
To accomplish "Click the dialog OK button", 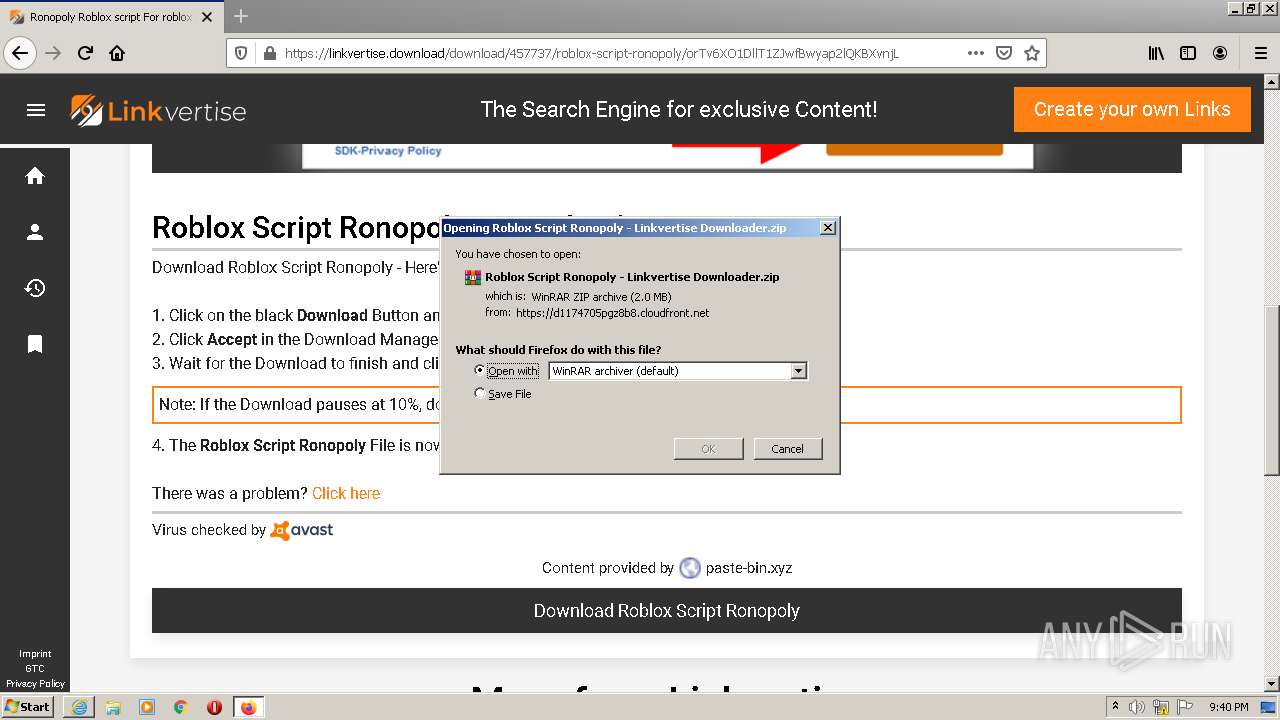I will coord(708,449).
